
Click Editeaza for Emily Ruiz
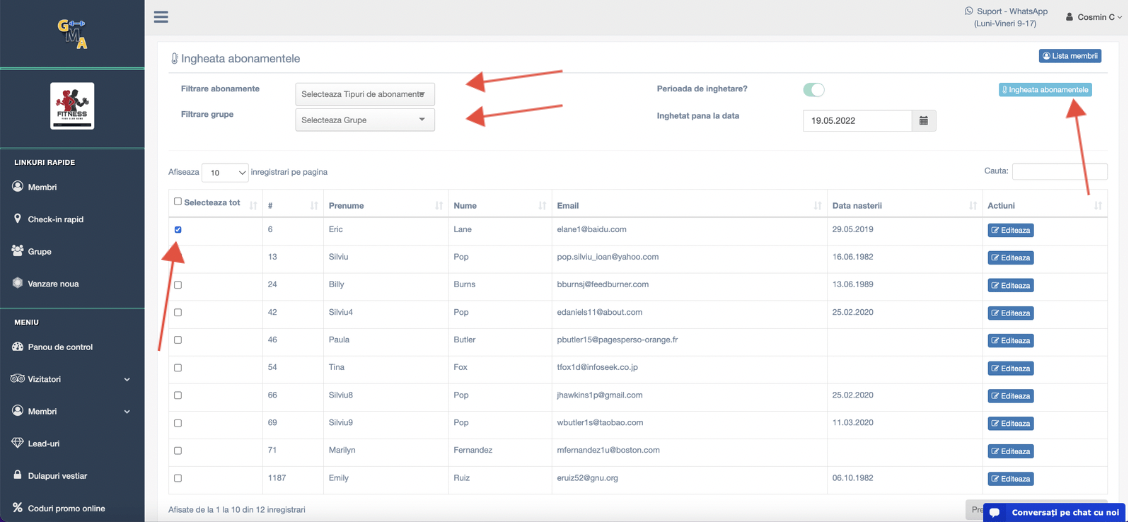click(x=1010, y=479)
